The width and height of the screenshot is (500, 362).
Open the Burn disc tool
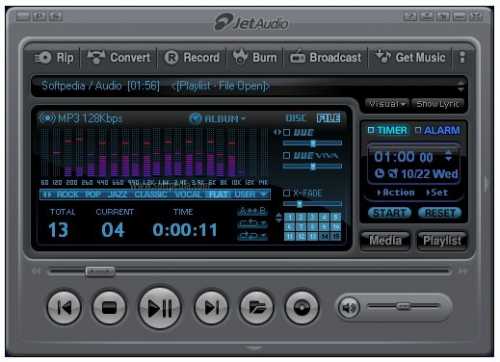[x=255, y=57]
